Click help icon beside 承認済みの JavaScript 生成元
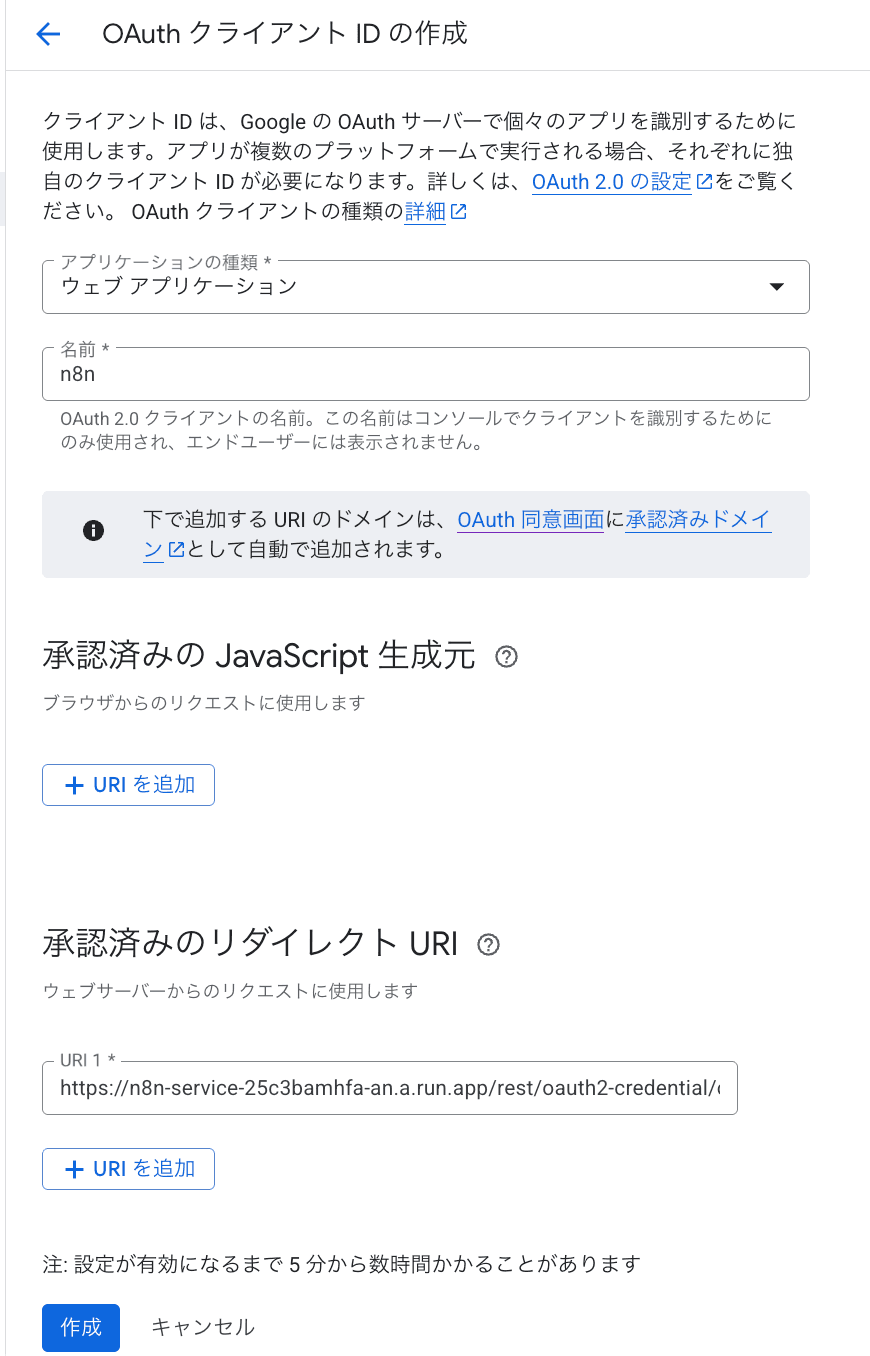 pyautogui.click(x=507, y=657)
